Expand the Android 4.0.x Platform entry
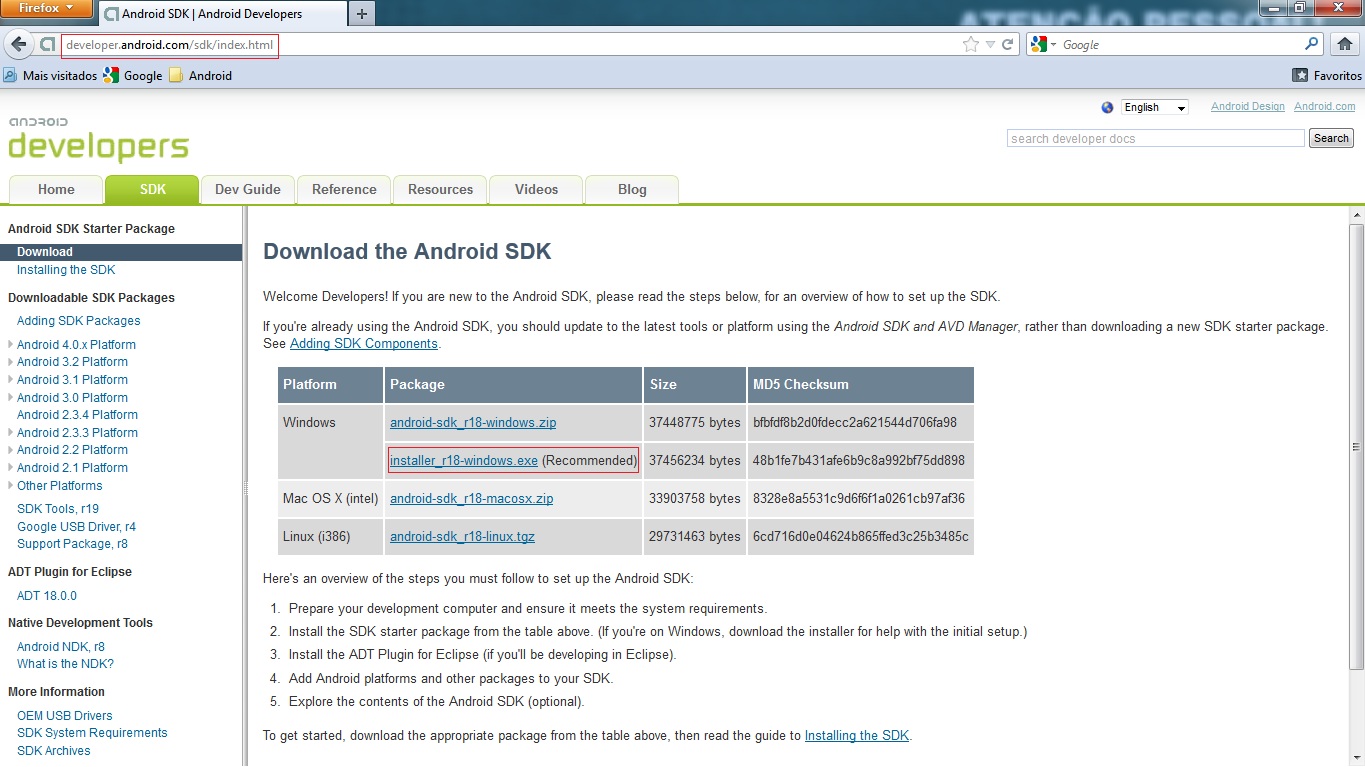 76,344
